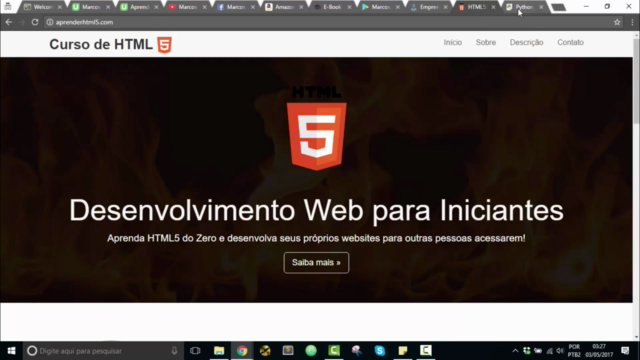Image resolution: width=640 pixels, height=360 pixels.
Task: Open the Descrição nav link
Action: [x=526, y=42]
